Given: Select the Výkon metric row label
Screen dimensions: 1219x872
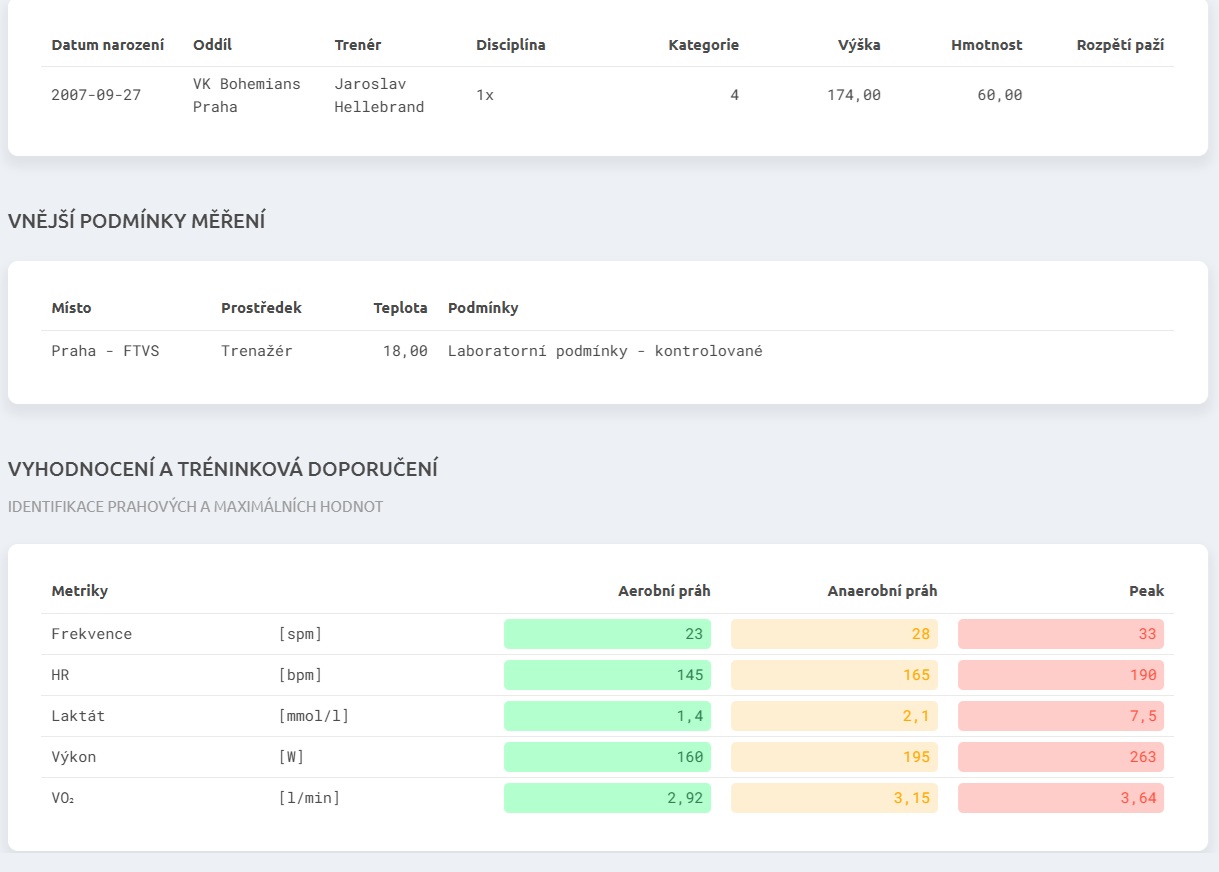Looking at the screenshot, I should click(74, 757).
